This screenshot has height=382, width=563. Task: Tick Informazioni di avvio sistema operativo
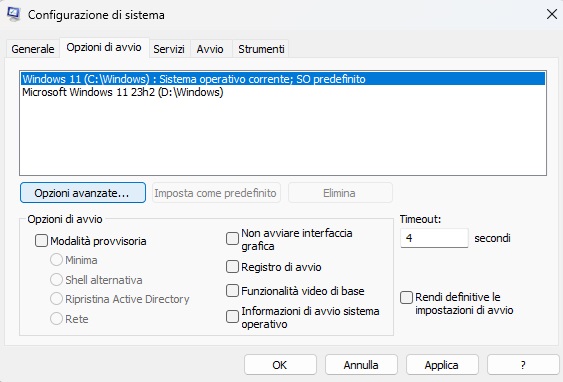232,317
